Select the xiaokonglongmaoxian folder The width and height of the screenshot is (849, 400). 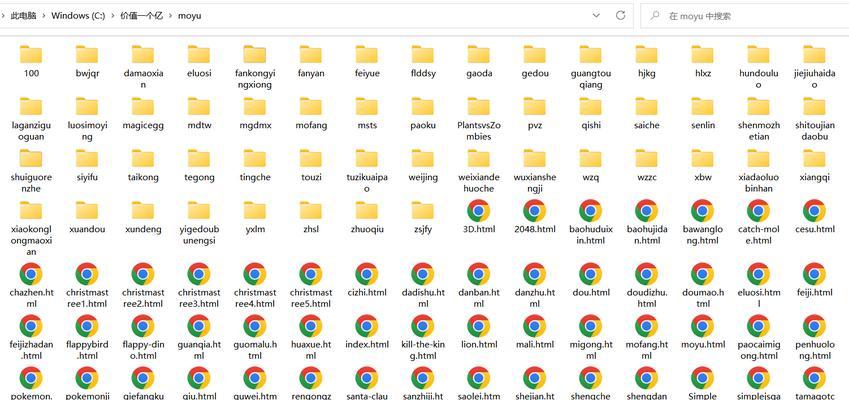click(x=31, y=210)
